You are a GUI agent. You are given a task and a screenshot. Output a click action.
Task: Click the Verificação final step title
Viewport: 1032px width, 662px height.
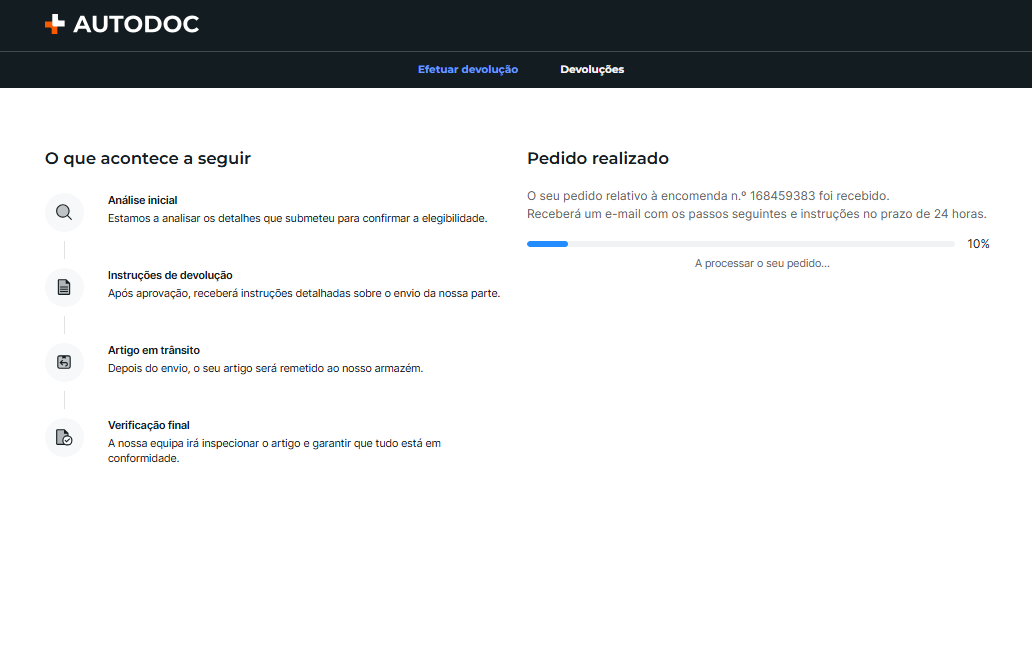pos(149,425)
